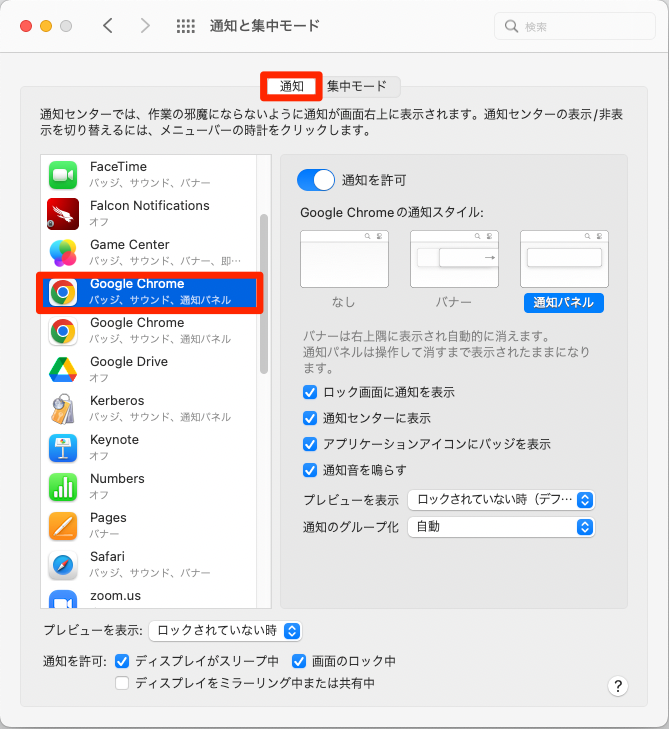Select the Google Drive icon
The image size is (669, 729).
63,370
